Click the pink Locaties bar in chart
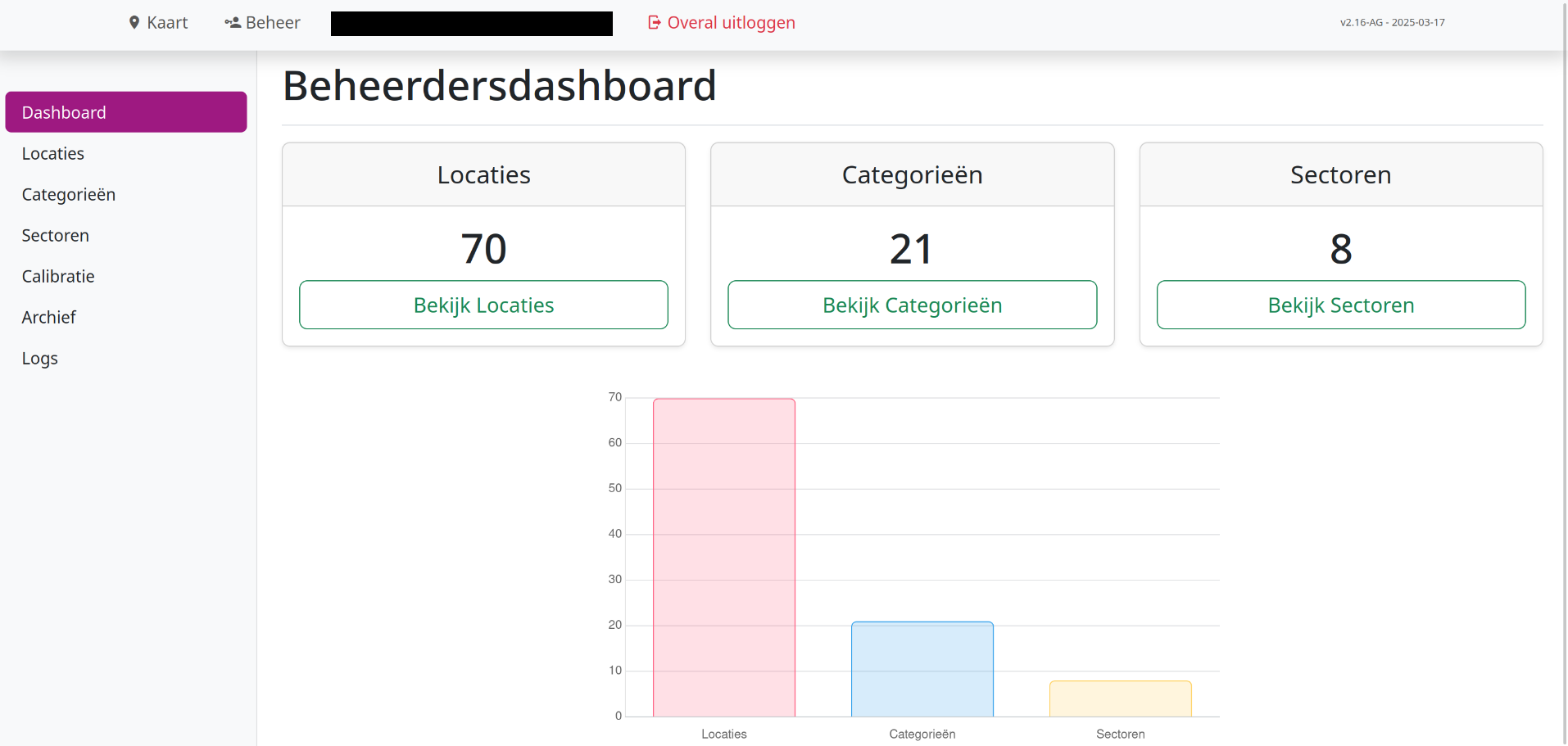 (x=724, y=557)
